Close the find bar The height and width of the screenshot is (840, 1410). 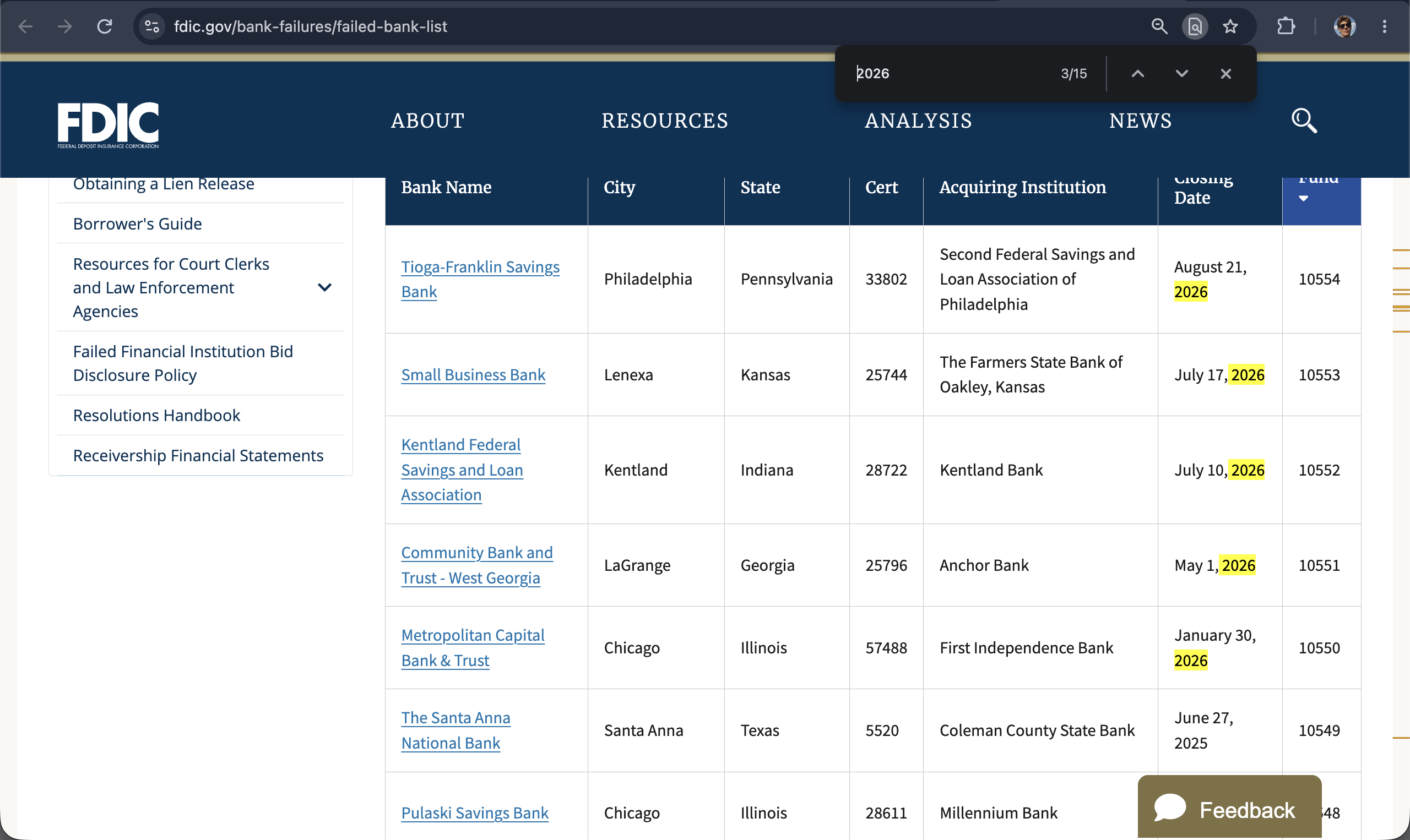coord(1226,74)
